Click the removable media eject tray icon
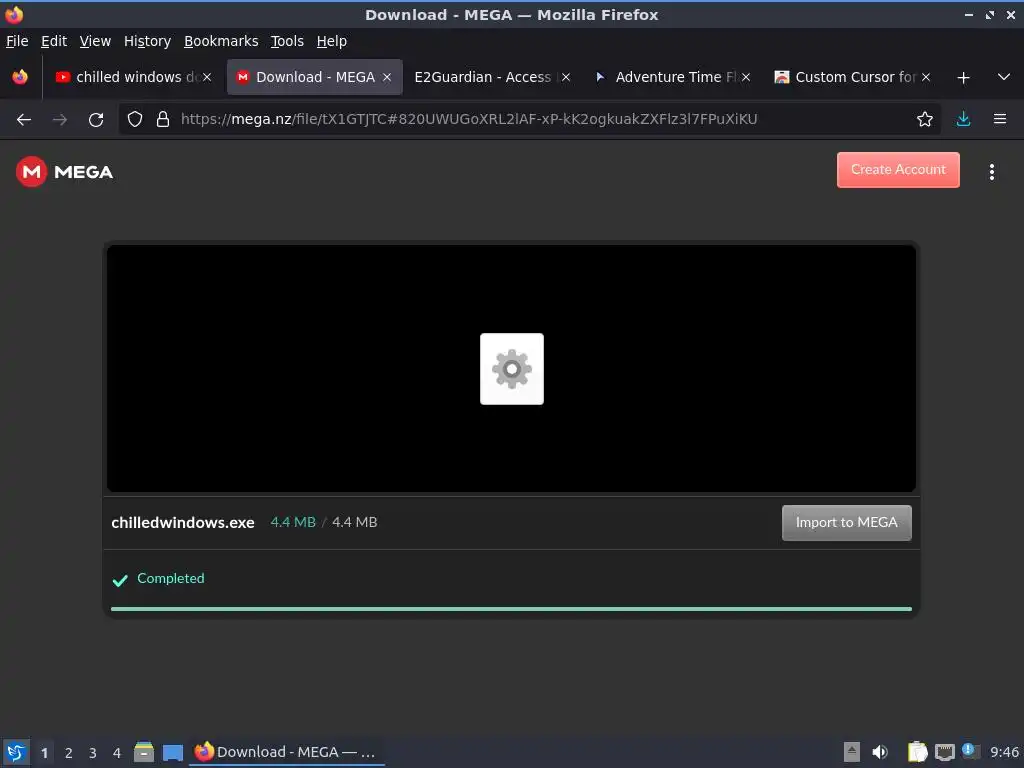Screen dimensions: 1024x768 tap(852, 752)
